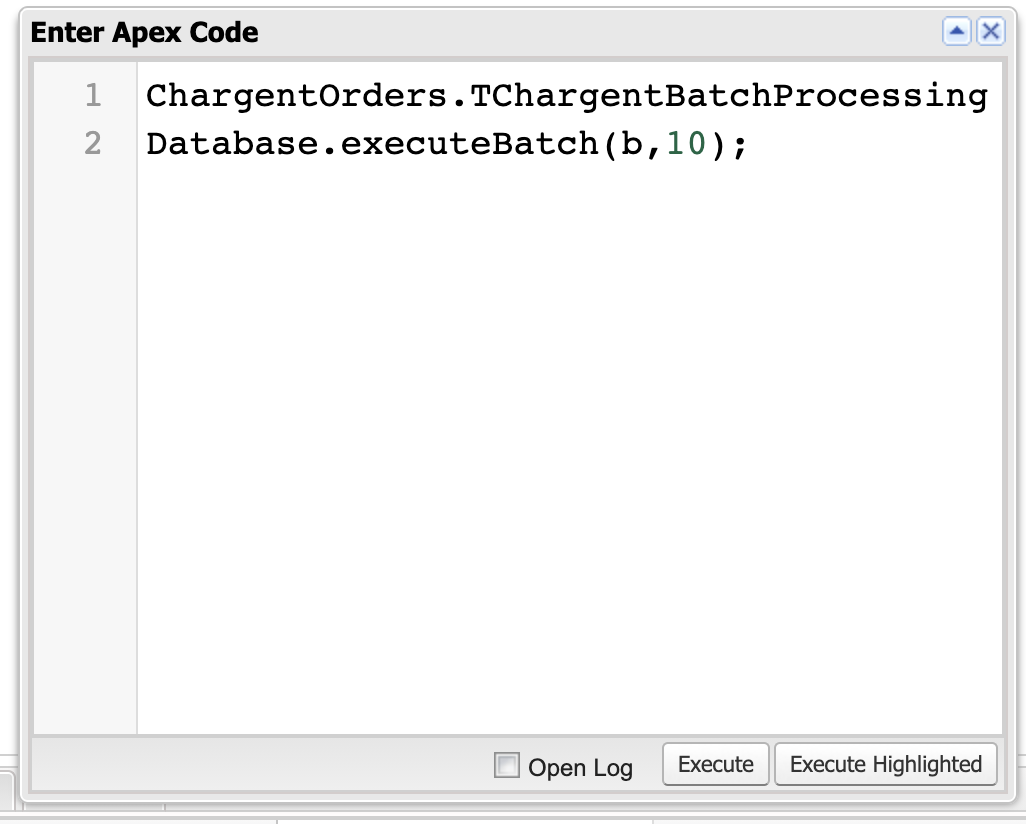
Task: Enable the Open Log checkbox
Action: pos(508,766)
